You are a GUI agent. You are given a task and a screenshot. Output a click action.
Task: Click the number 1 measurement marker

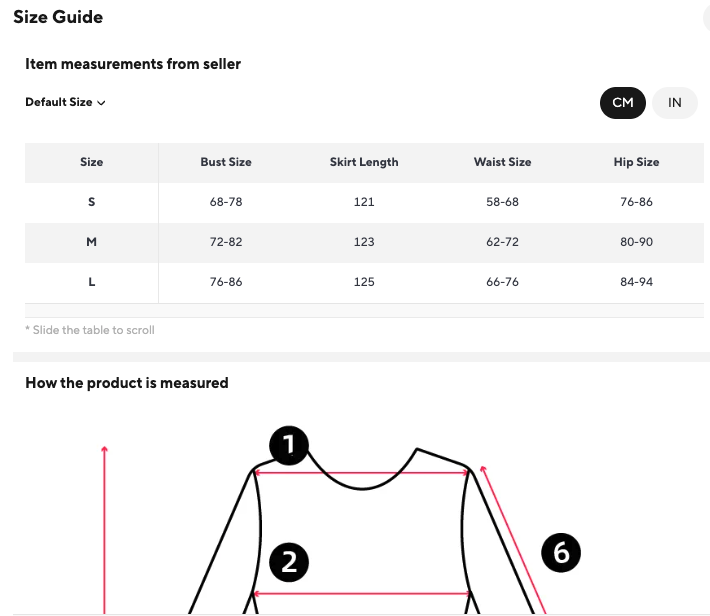tap(289, 446)
